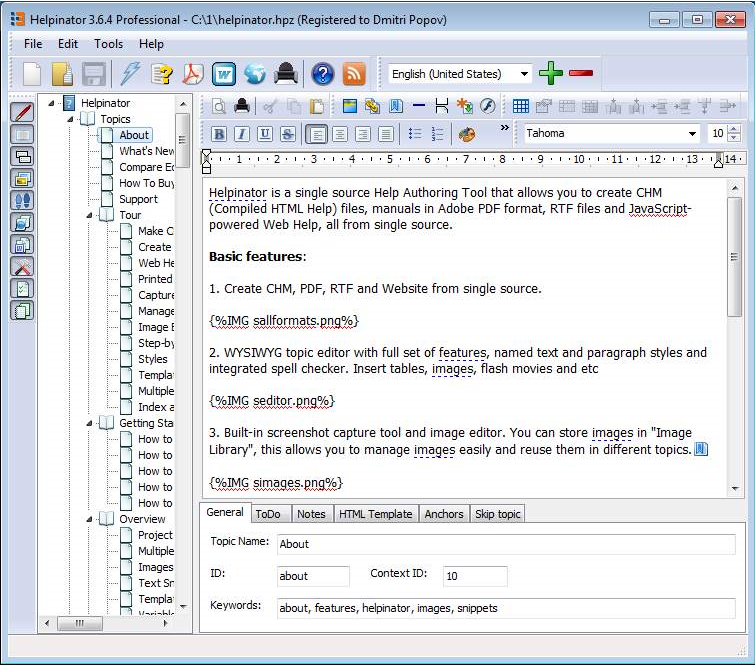Open a project with the yellow folder icon
The width and height of the screenshot is (755, 666).
(63, 74)
